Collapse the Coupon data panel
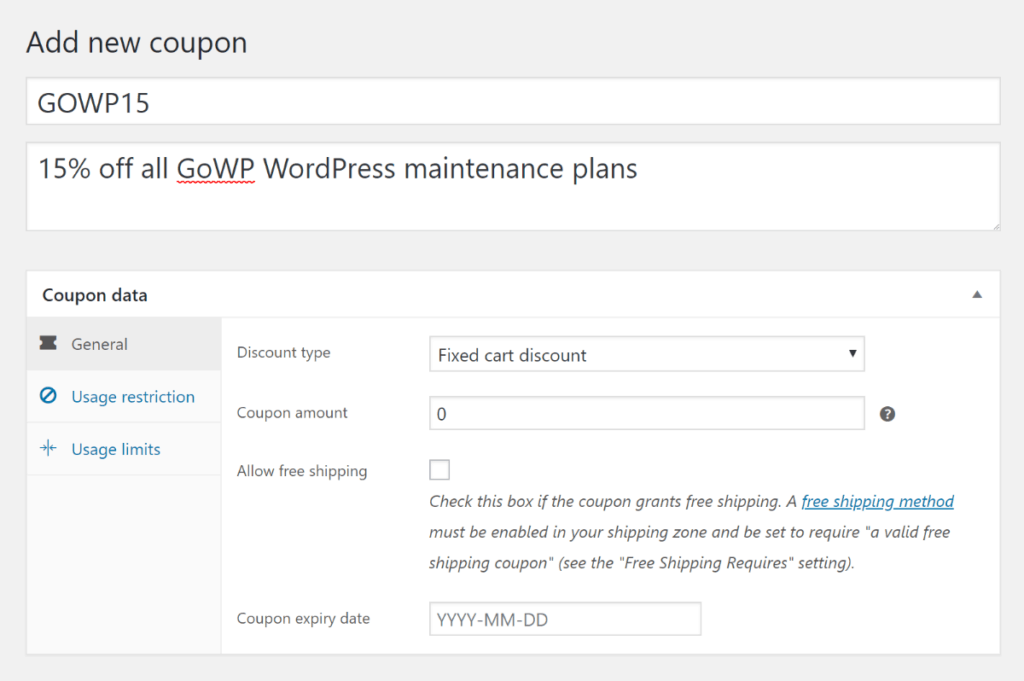Screen dimensions: 1024x681 977,294
